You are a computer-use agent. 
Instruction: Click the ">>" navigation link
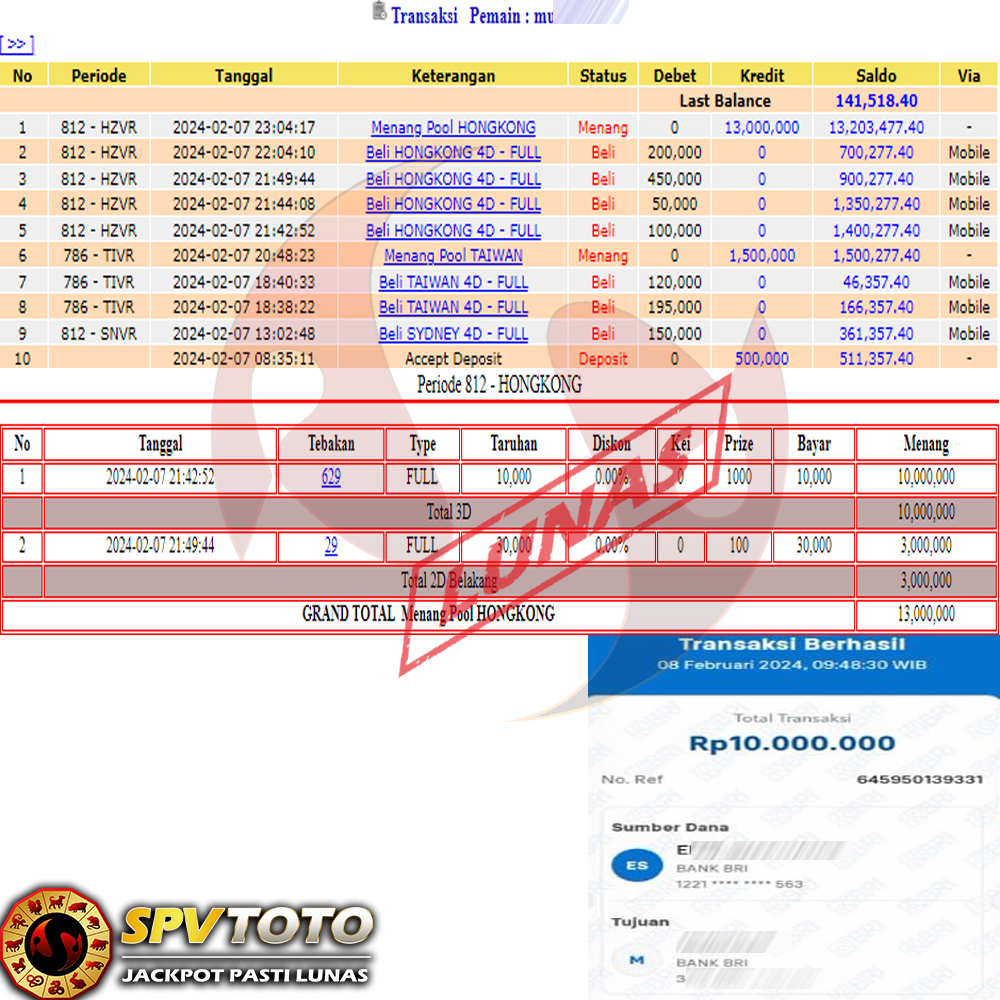[x=17, y=44]
